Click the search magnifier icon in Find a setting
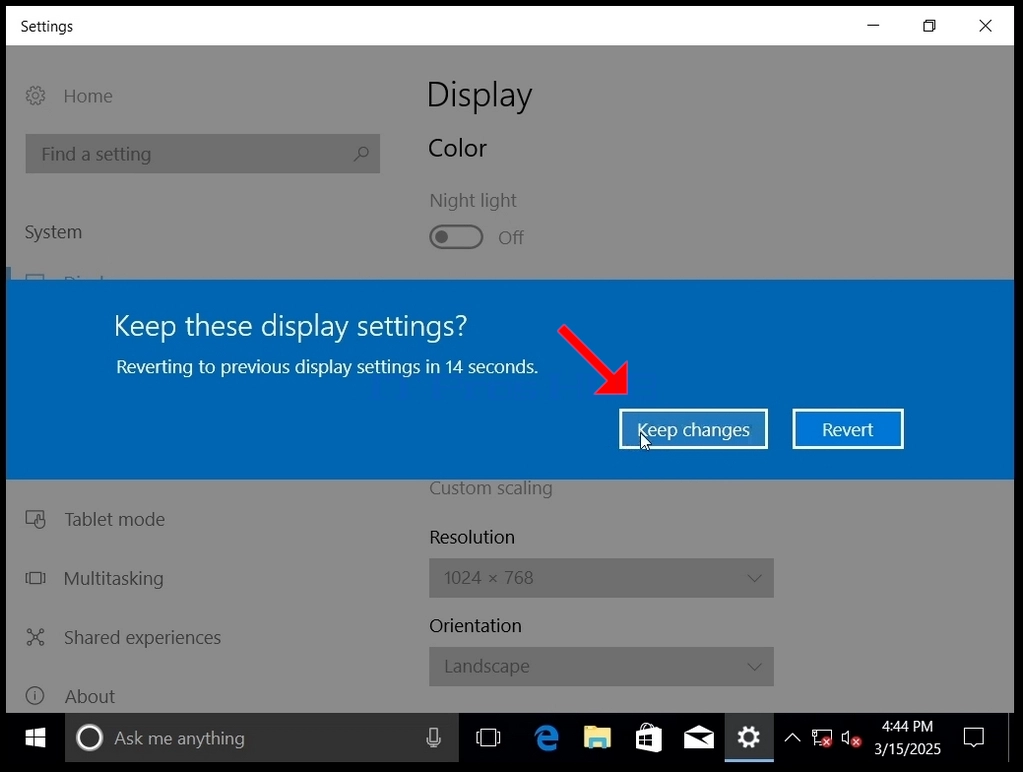 tap(361, 154)
